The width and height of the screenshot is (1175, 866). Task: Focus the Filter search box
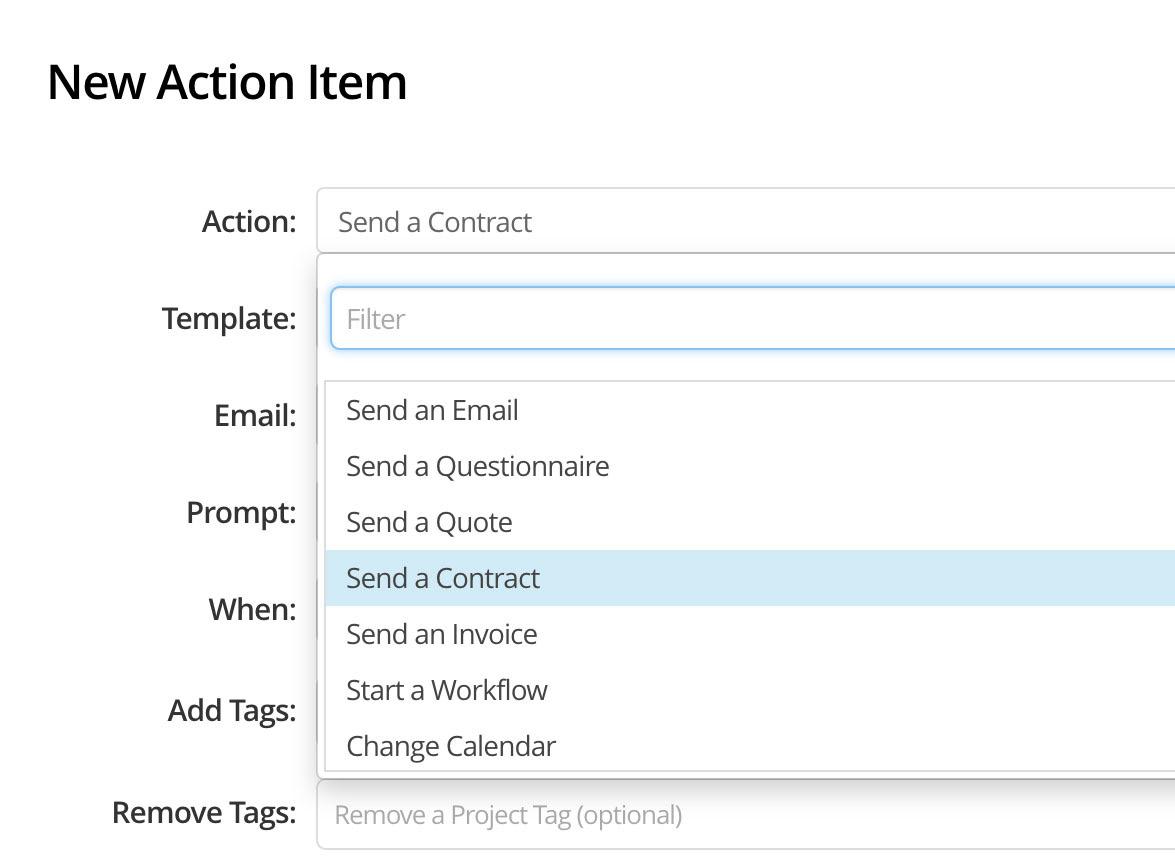(752, 319)
